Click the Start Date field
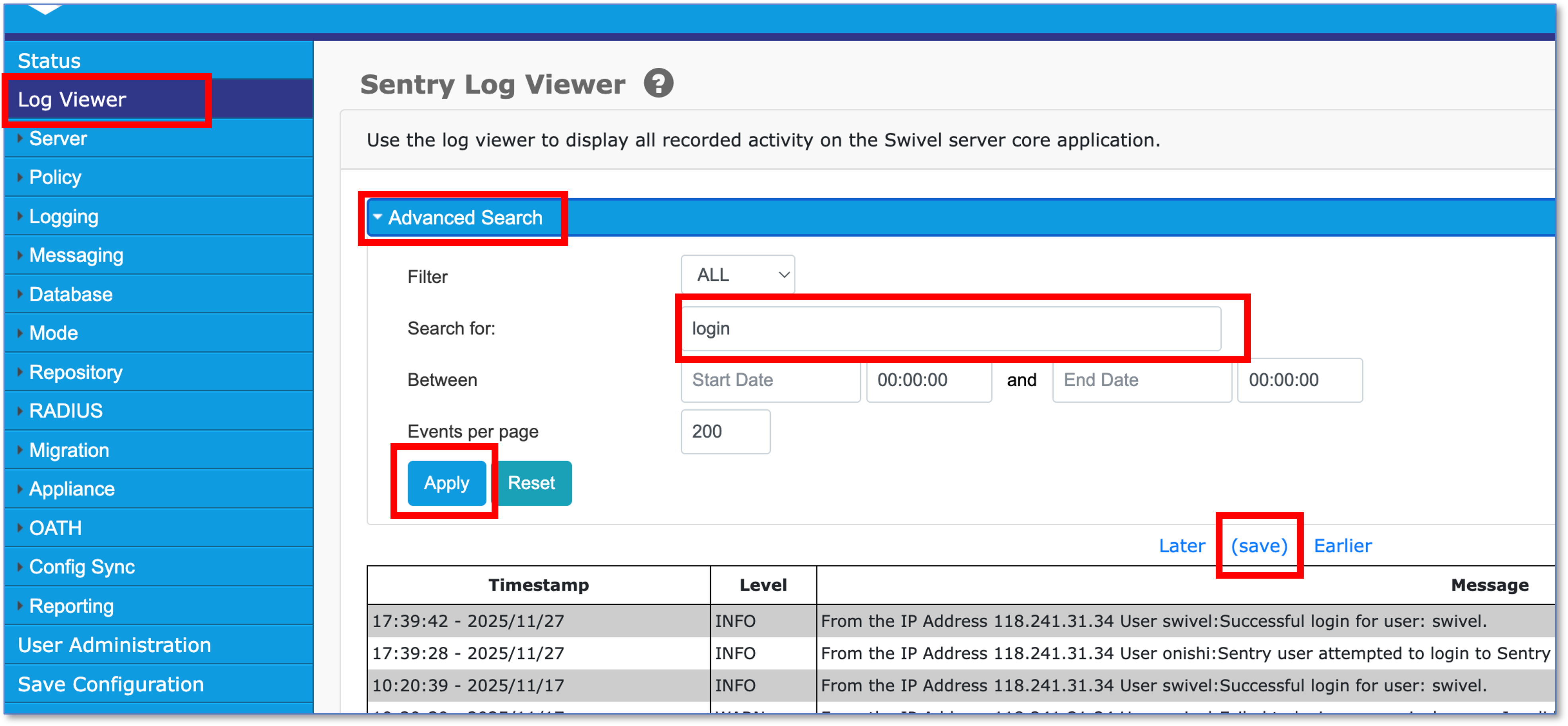This screenshot has width=1568, height=726. pos(769,380)
